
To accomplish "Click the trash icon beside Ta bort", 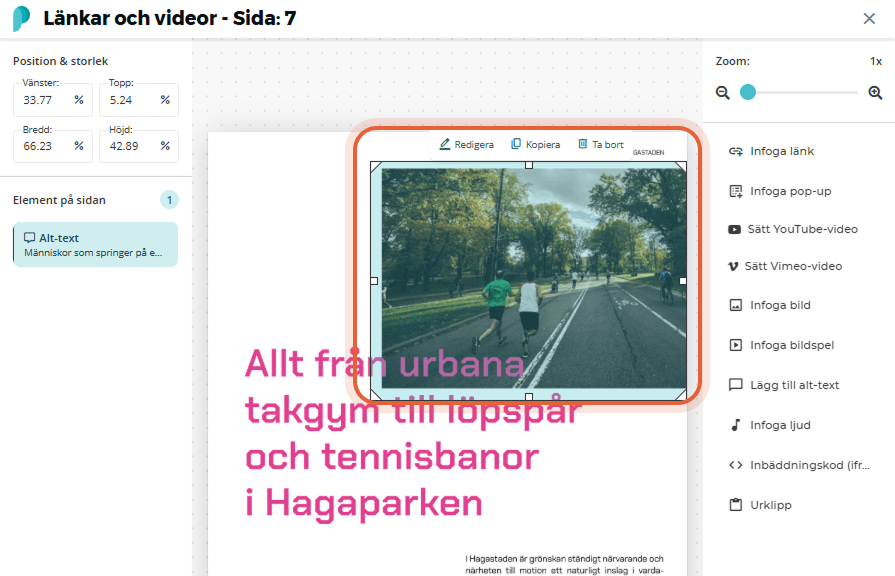I will pos(583,144).
